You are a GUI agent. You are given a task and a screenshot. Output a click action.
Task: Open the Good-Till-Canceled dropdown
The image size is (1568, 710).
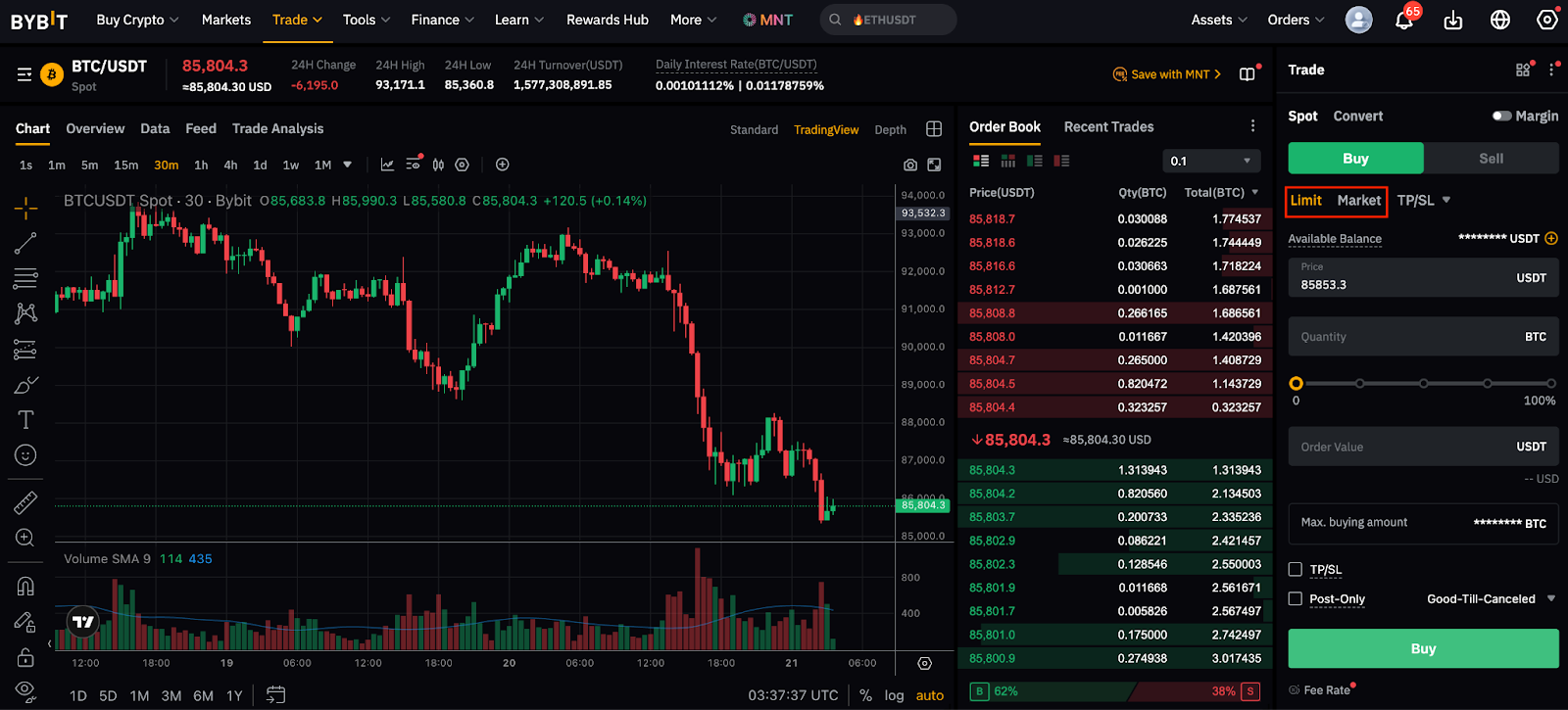[x=1491, y=598]
